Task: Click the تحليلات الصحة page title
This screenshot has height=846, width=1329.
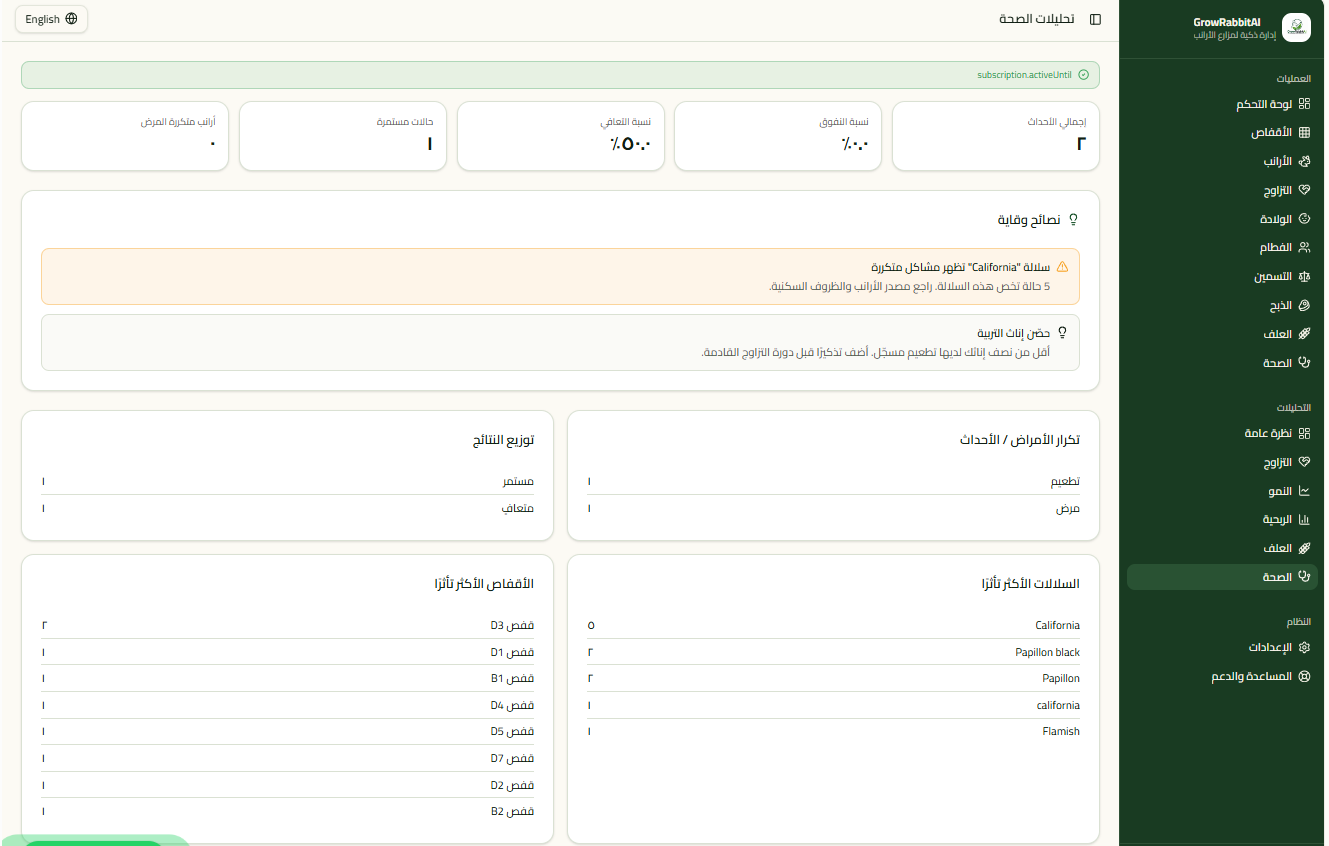Action: point(1037,19)
